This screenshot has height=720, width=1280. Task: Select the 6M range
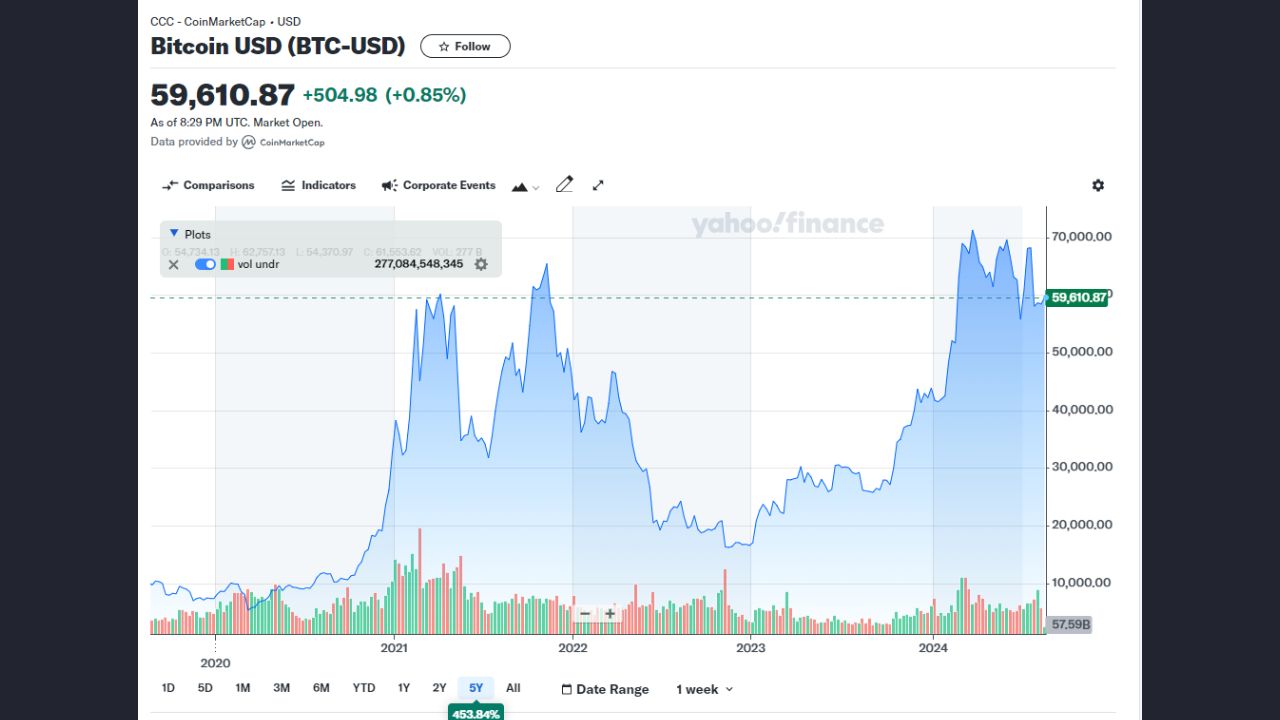pyautogui.click(x=321, y=688)
